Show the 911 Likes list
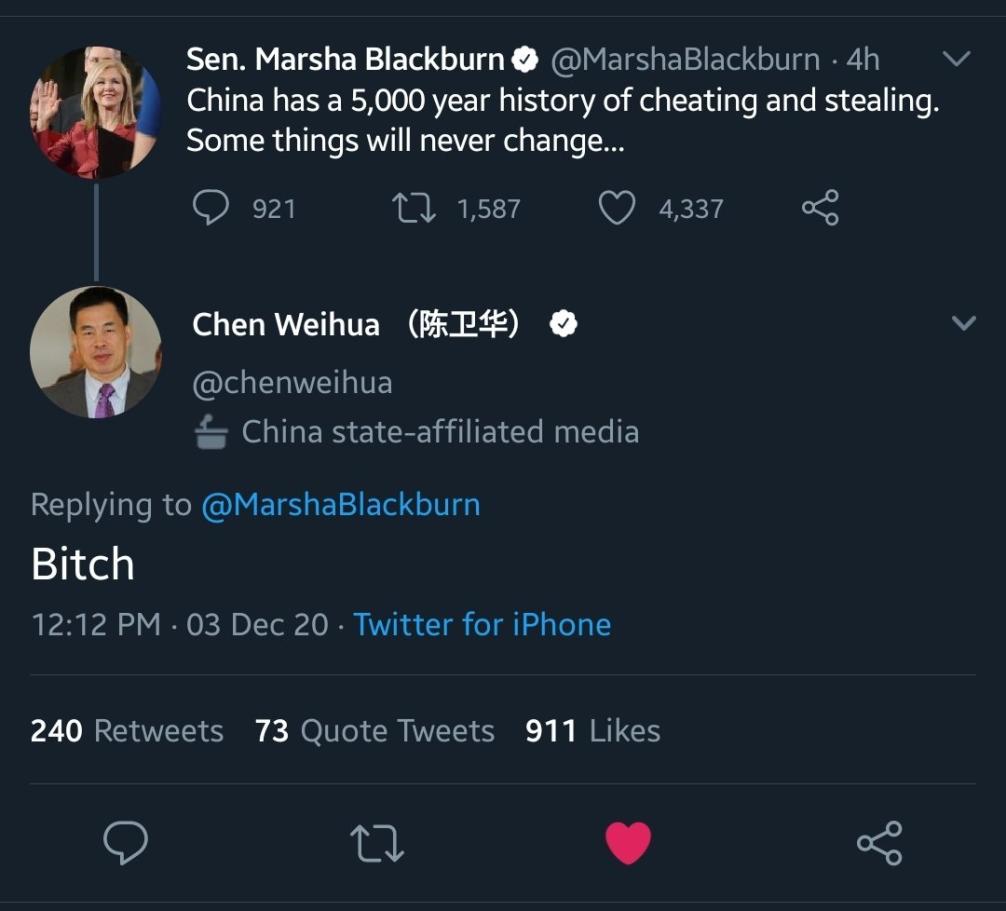 pos(593,731)
